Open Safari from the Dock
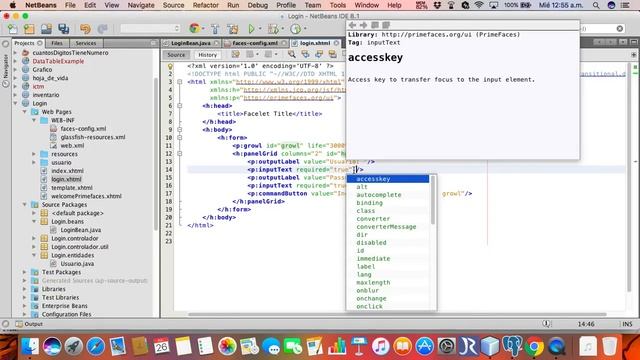This screenshot has height=360, width=640. click(96, 346)
